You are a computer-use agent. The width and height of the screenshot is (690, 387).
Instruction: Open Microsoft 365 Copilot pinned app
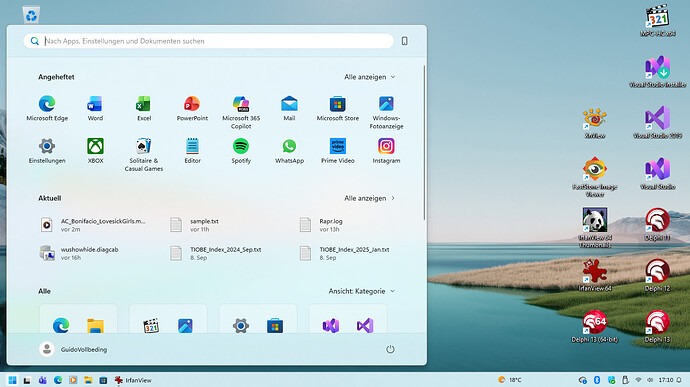tap(241, 112)
